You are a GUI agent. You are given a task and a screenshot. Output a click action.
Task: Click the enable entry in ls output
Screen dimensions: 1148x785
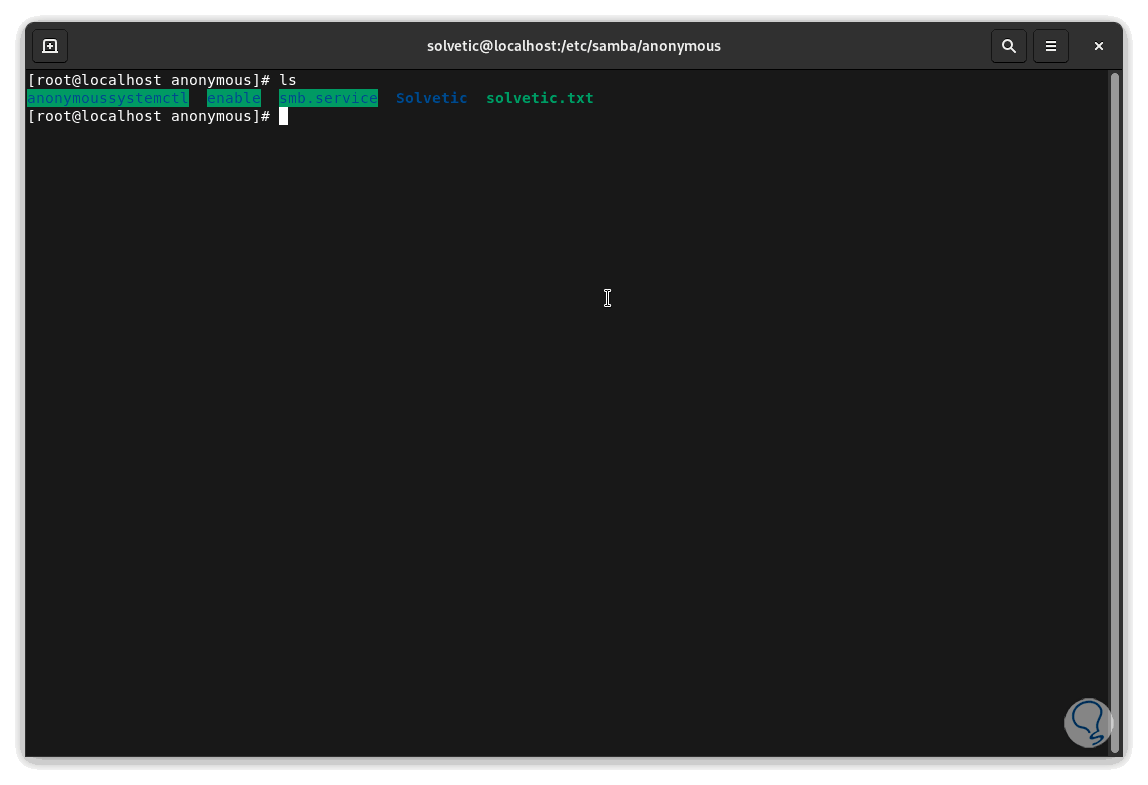click(x=234, y=98)
